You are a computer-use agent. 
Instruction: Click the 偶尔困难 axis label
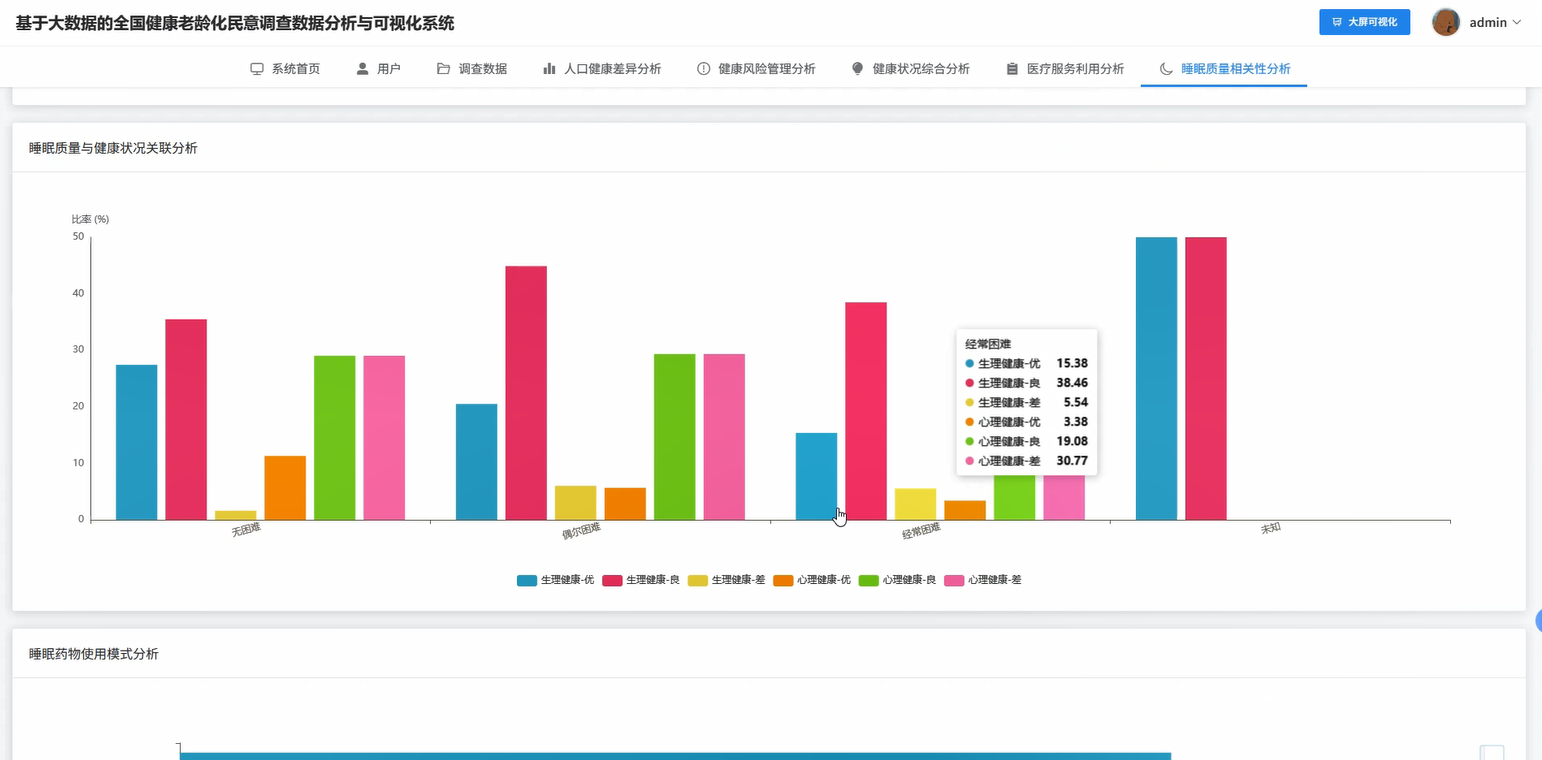[581, 530]
